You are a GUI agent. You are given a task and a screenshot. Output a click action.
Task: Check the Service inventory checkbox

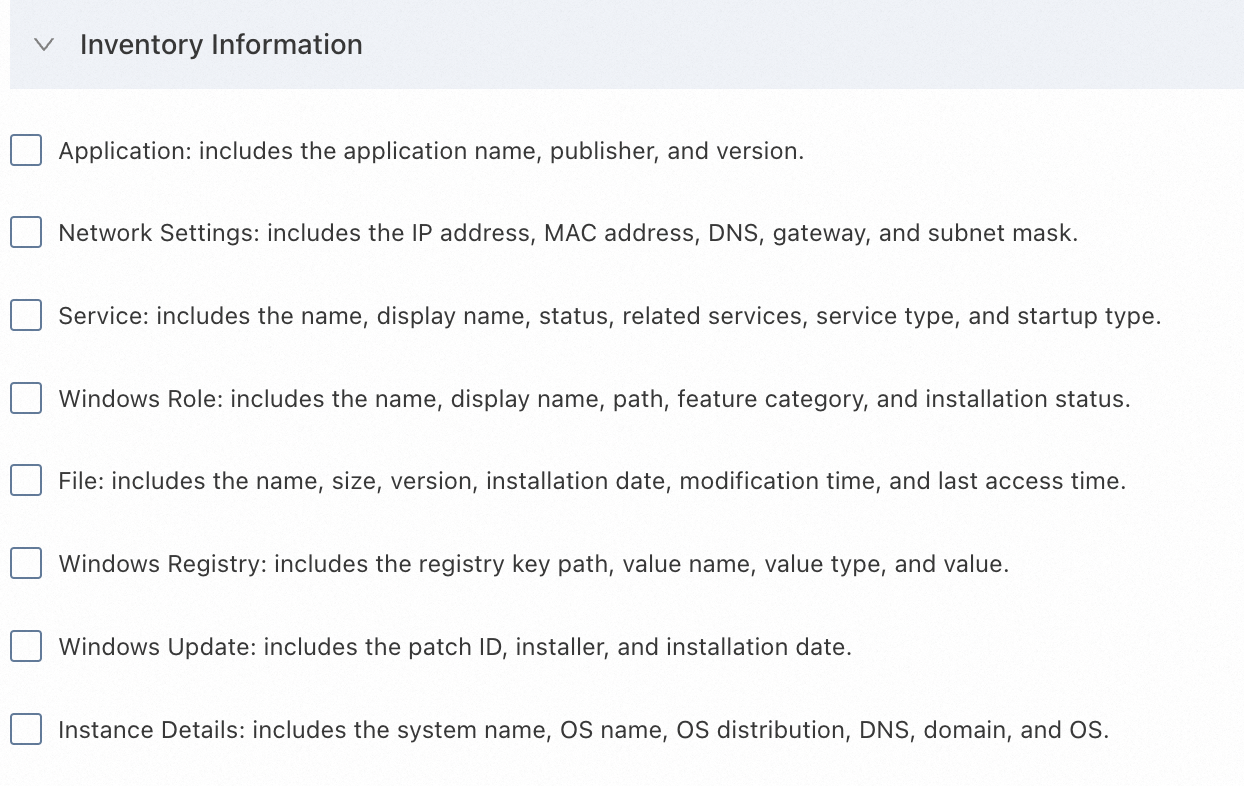click(x=26, y=316)
